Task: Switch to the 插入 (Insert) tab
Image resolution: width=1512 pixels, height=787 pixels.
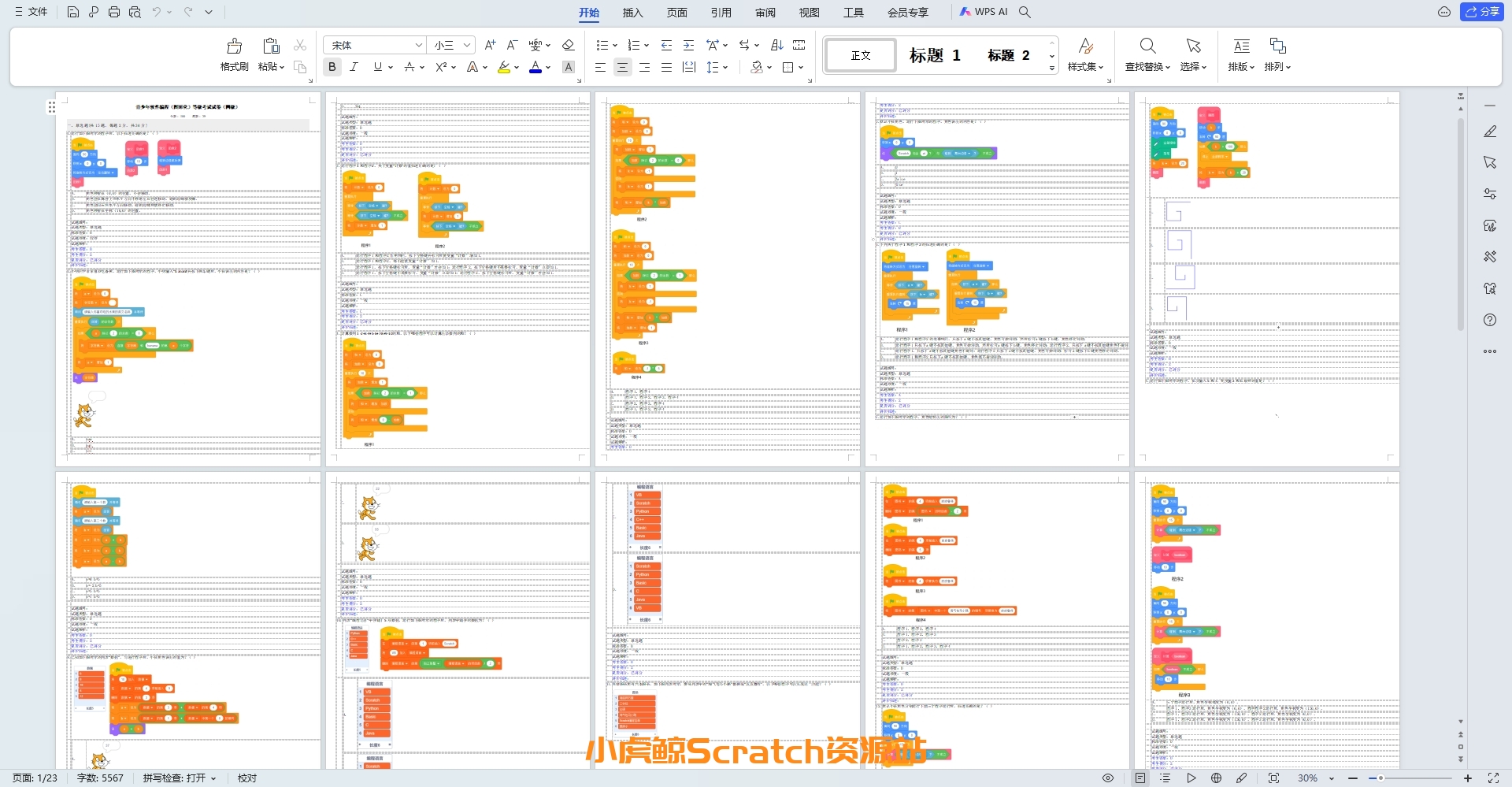Action: tap(632, 12)
